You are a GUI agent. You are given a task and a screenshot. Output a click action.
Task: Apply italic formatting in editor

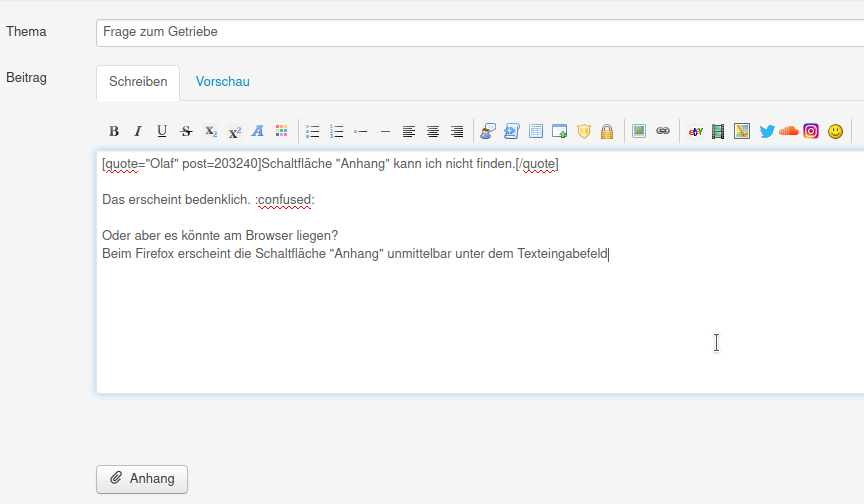137,131
